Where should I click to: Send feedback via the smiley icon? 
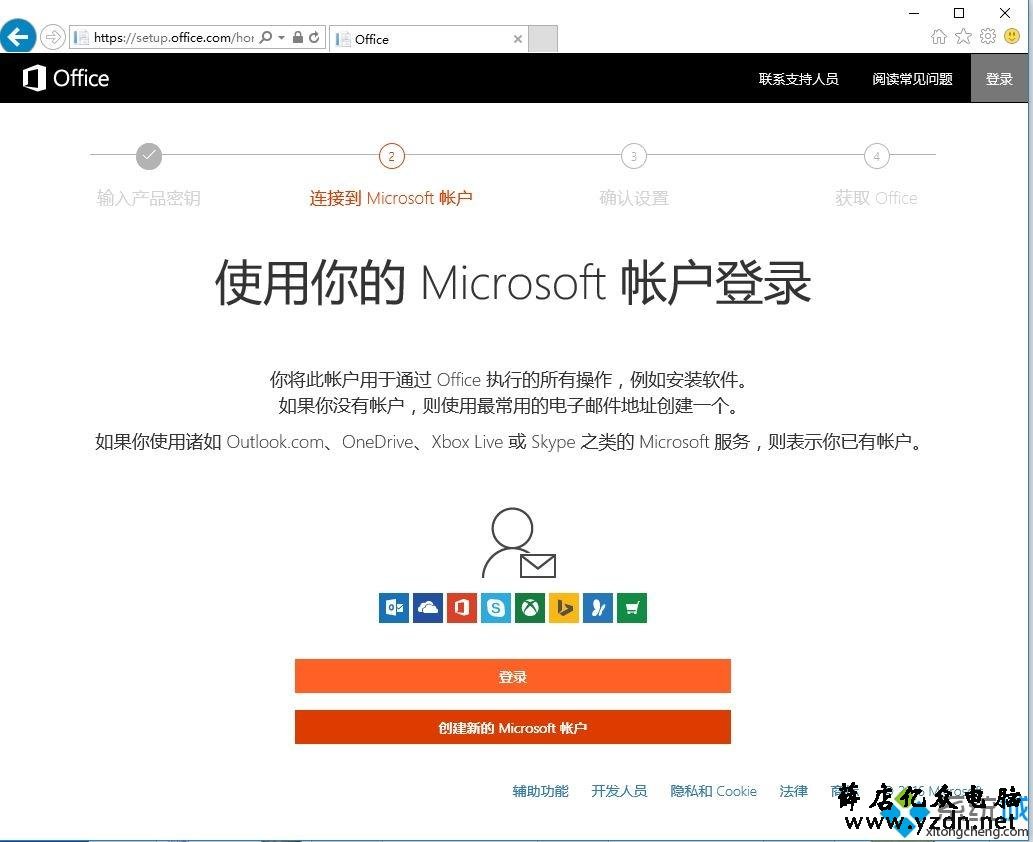coord(1012,36)
